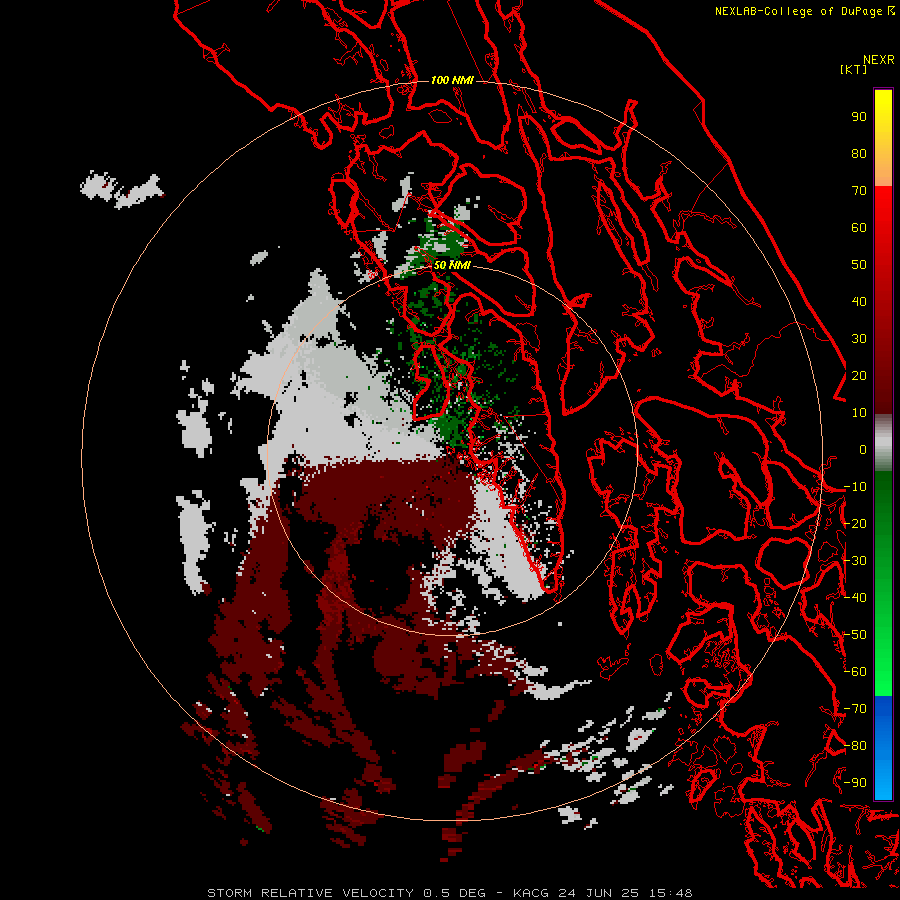Screen dimensions: 900x900
Task: Click the 50 NMI range ring label
Action: pos(452,265)
